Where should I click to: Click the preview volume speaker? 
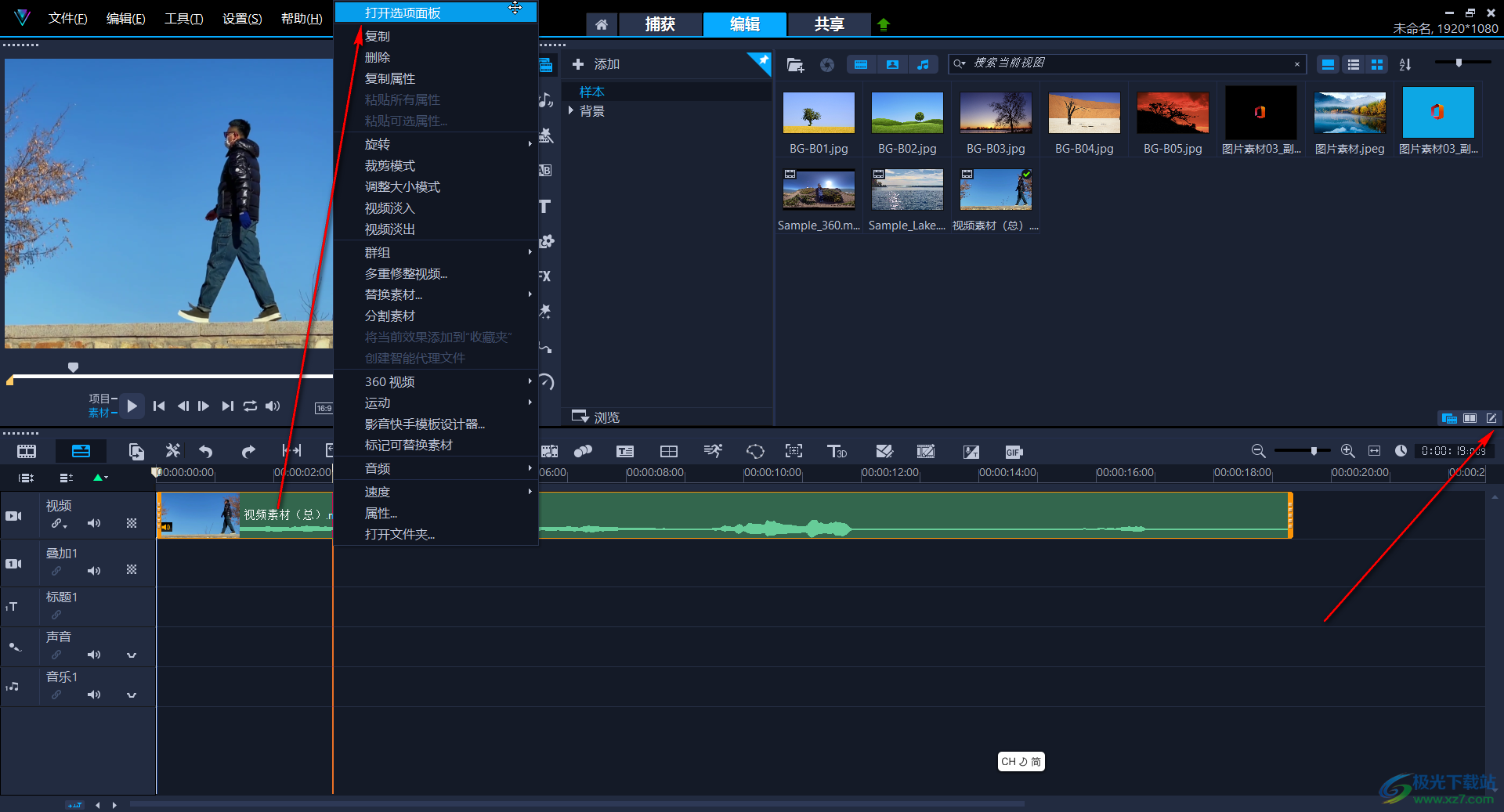[273, 406]
